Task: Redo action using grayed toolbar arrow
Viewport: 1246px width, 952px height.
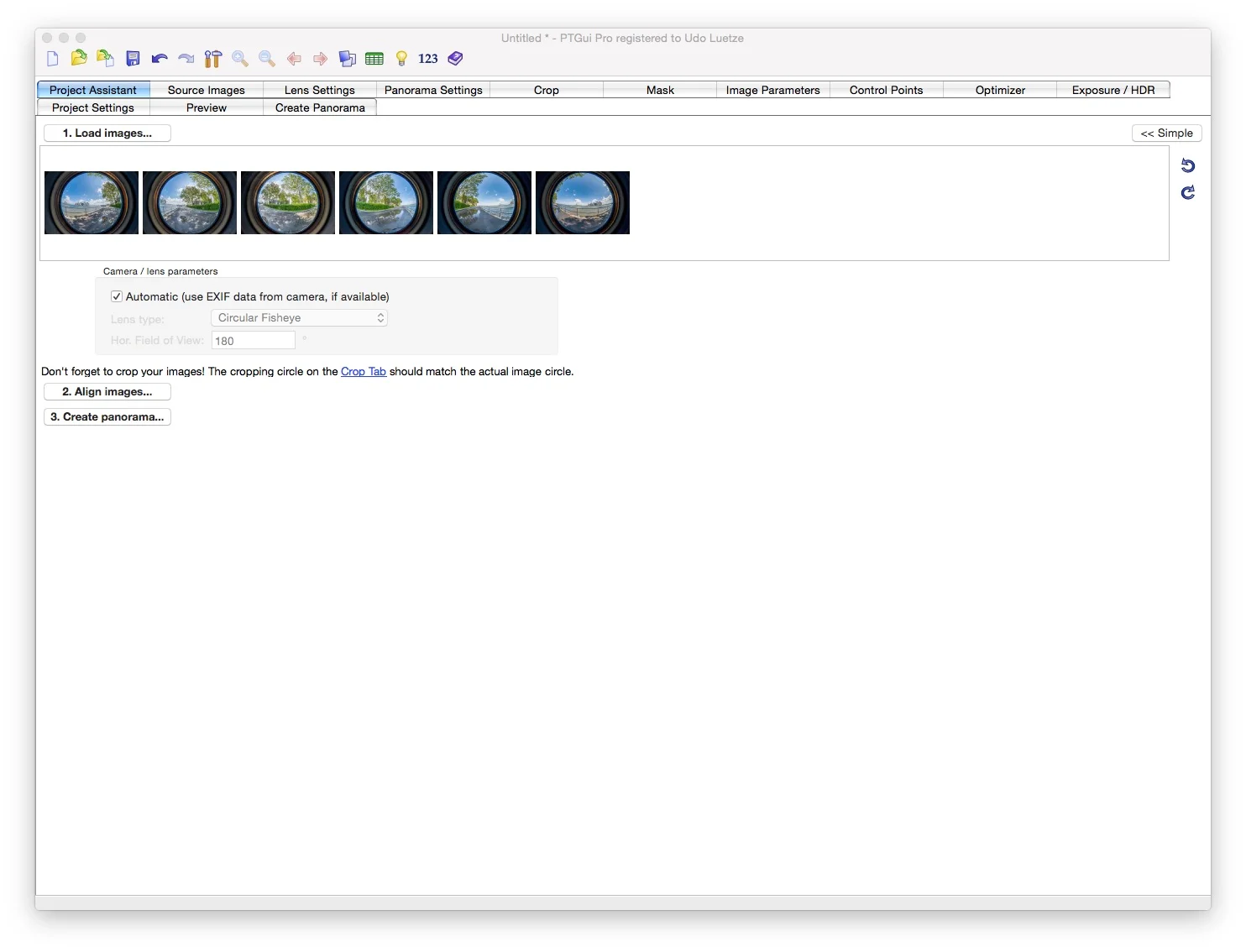Action: click(x=186, y=59)
